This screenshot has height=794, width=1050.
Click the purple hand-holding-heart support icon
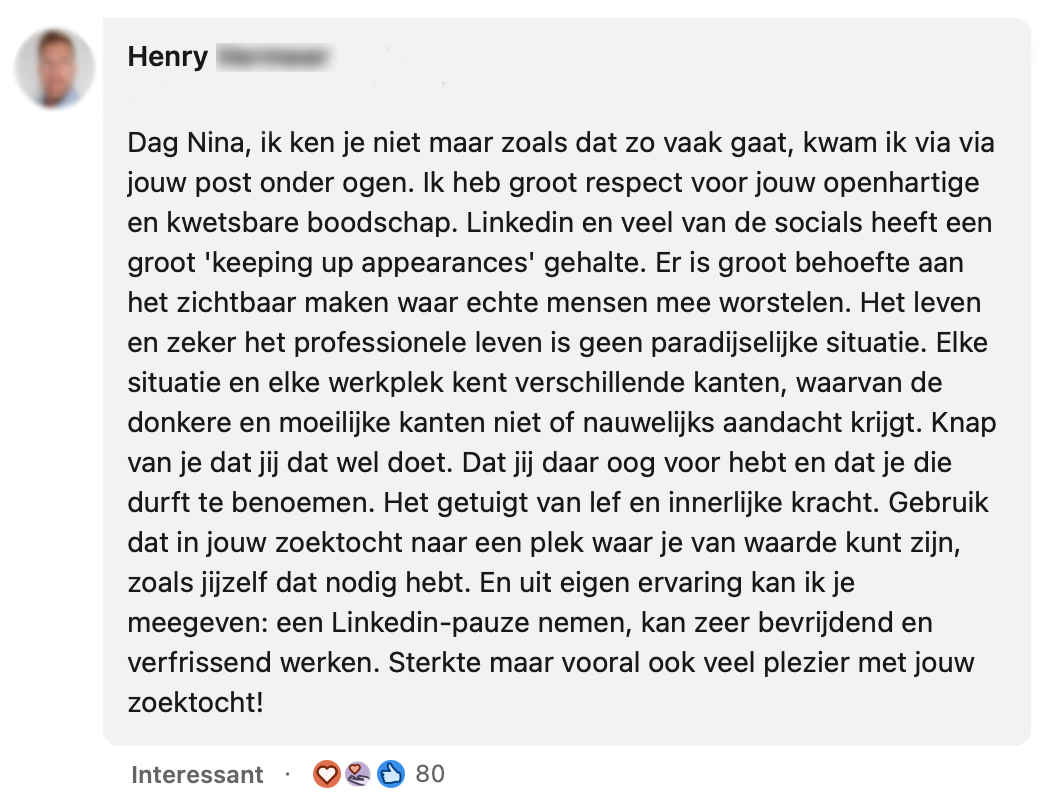(357, 773)
